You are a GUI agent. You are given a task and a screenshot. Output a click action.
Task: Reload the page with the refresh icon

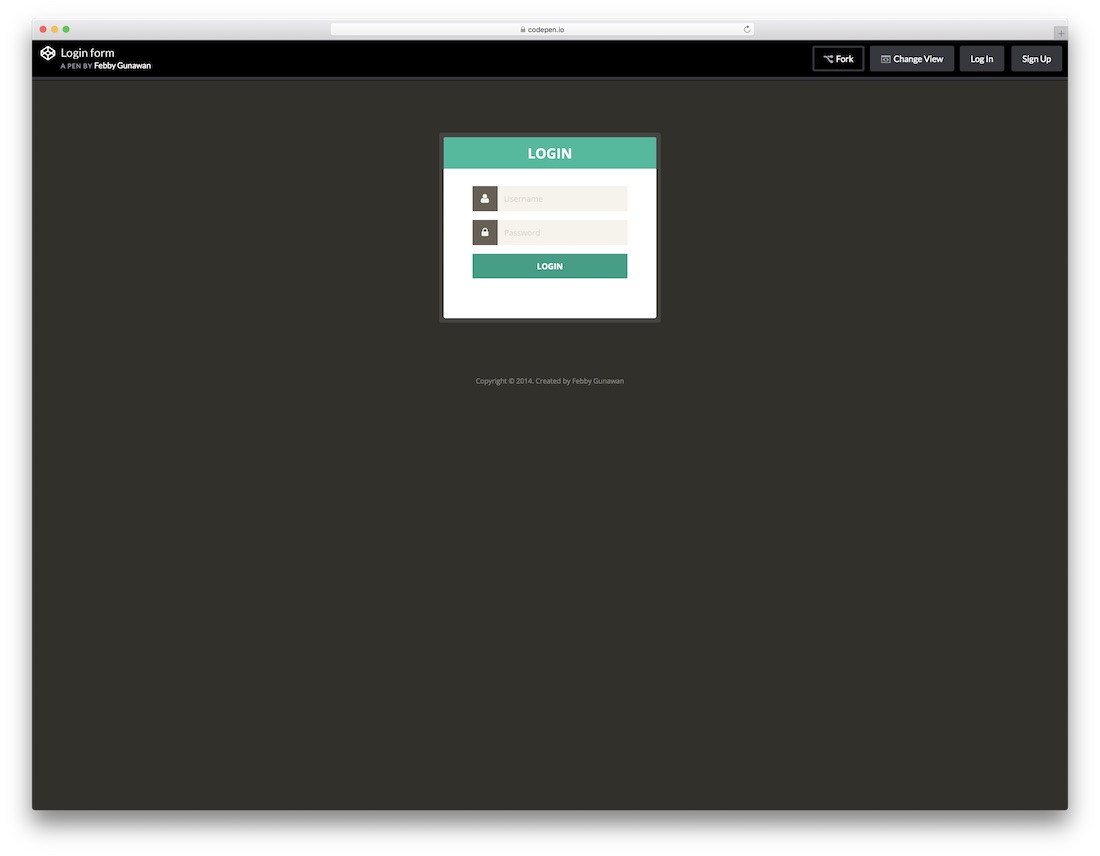pyautogui.click(x=747, y=29)
